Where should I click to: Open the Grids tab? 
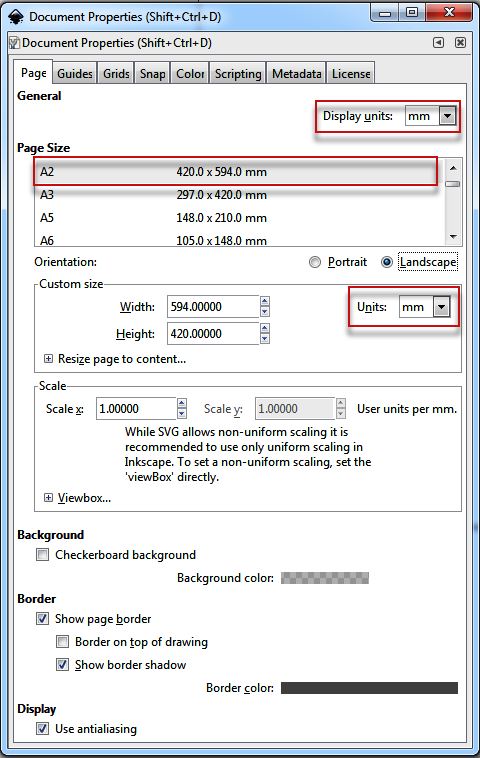coord(116,74)
